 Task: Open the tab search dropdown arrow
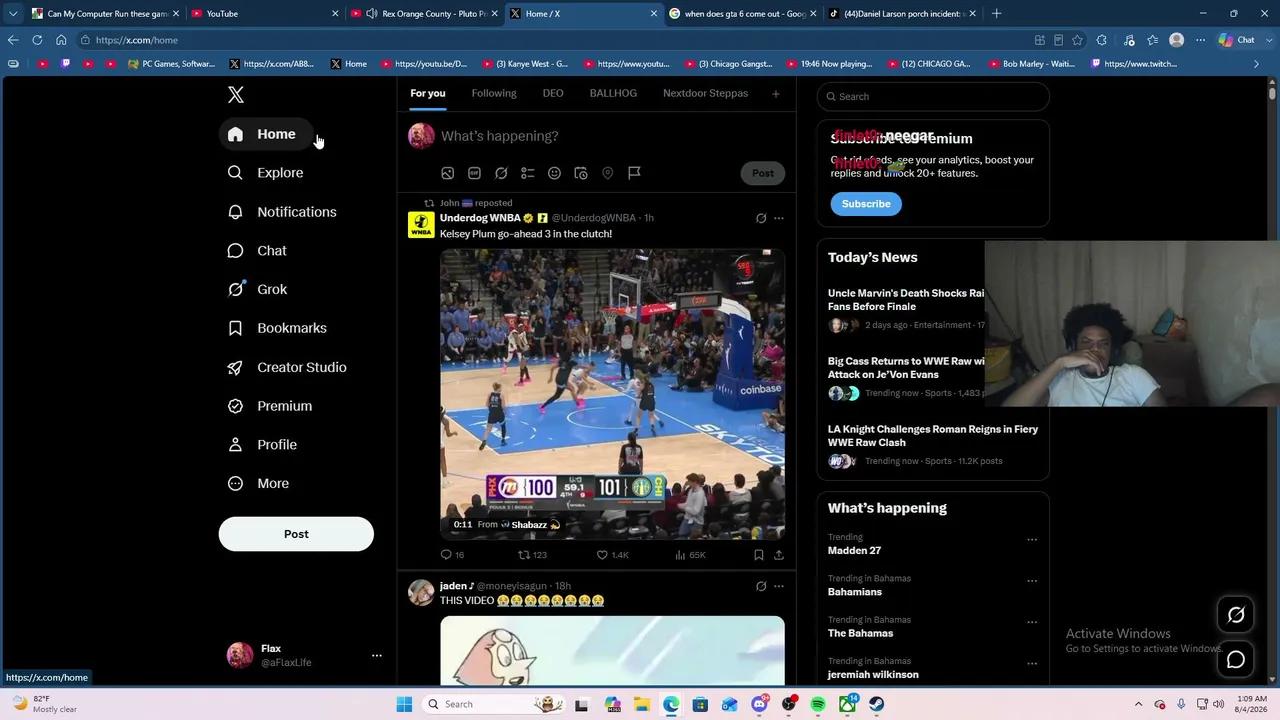click(13, 14)
